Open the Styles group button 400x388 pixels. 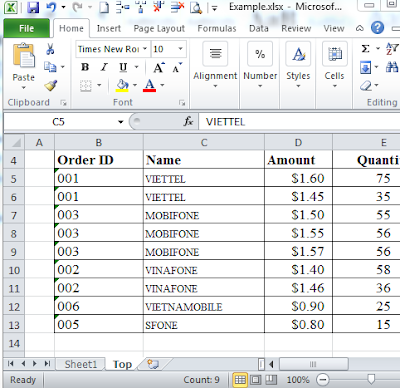(298, 65)
